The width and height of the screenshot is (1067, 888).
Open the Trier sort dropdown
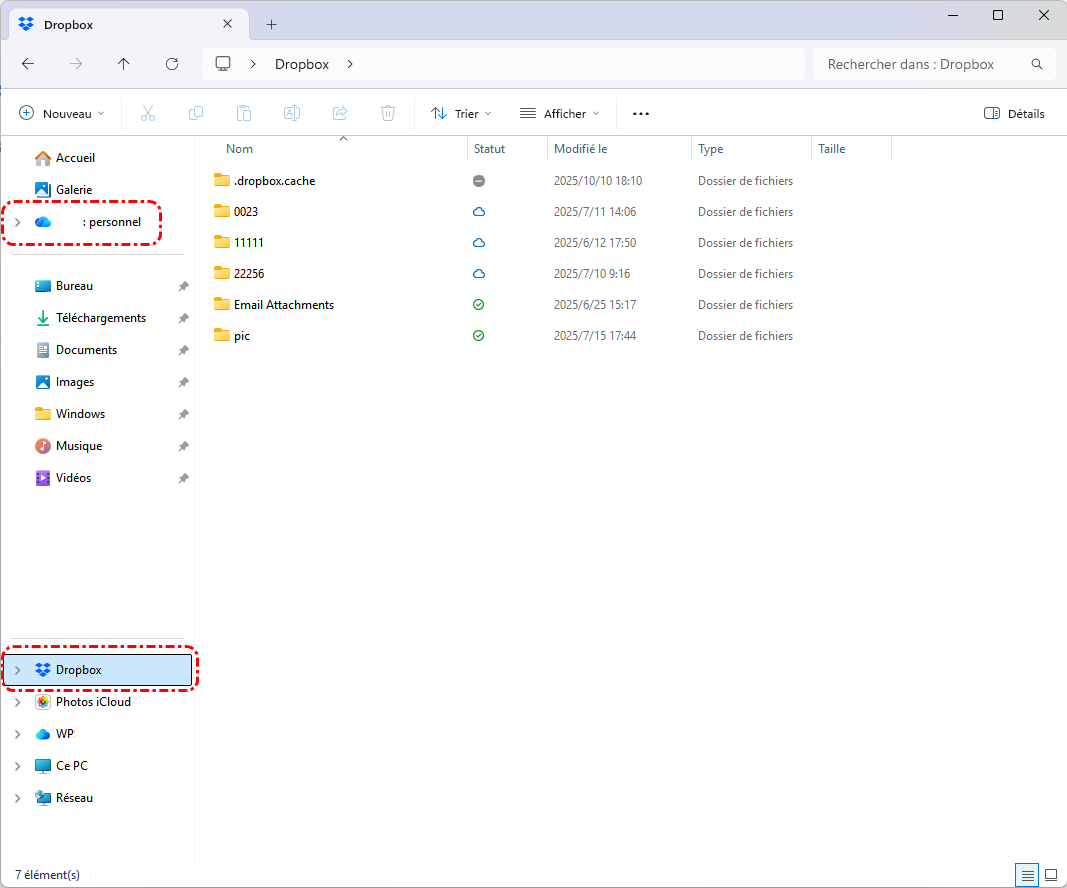(461, 113)
